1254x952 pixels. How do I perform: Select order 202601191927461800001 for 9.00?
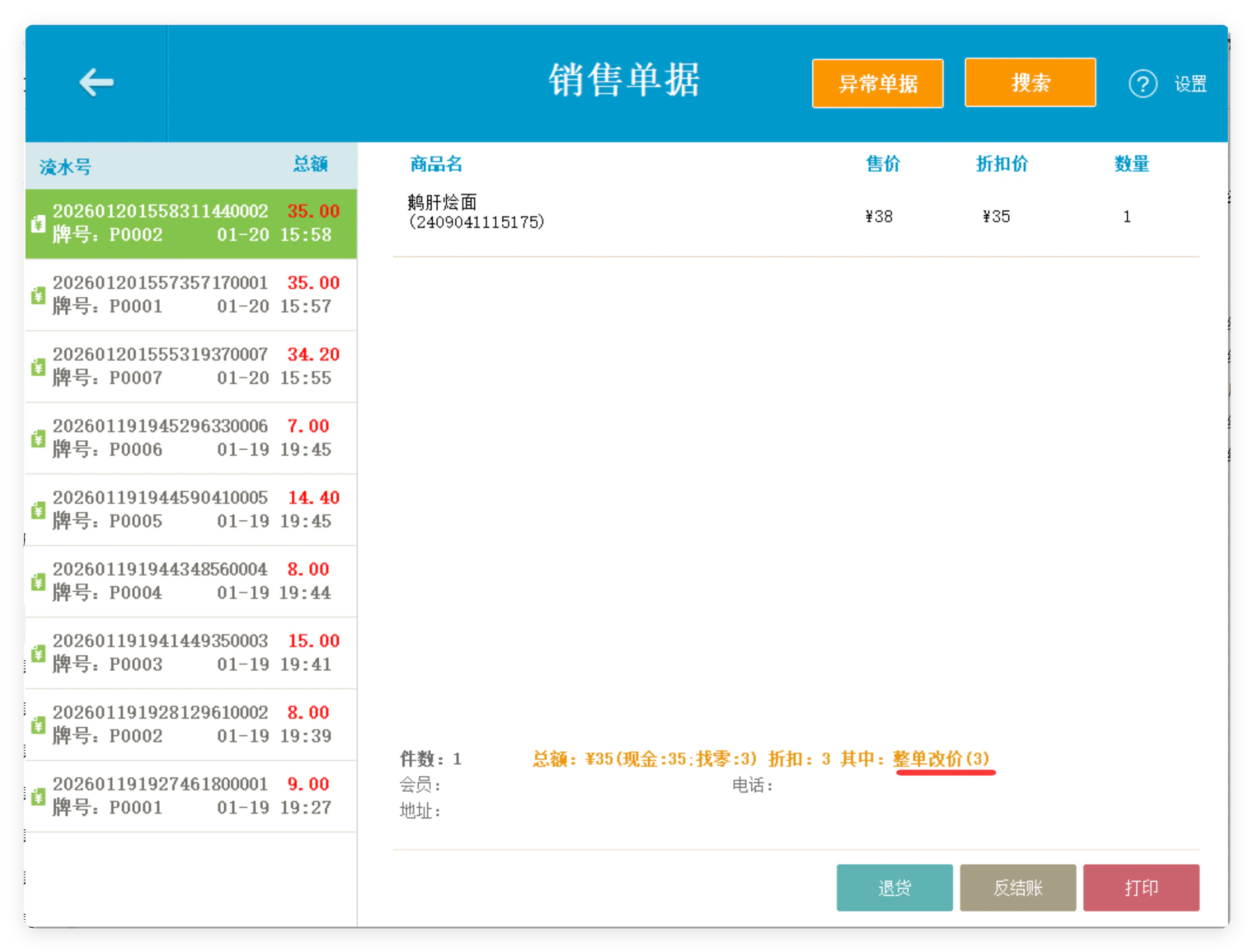[x=191, y=796]
